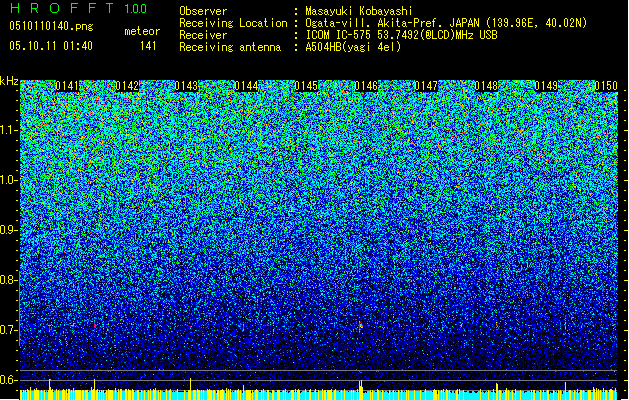Click the 0149 time marker
The image size is (629, 400).
(546, 86)
